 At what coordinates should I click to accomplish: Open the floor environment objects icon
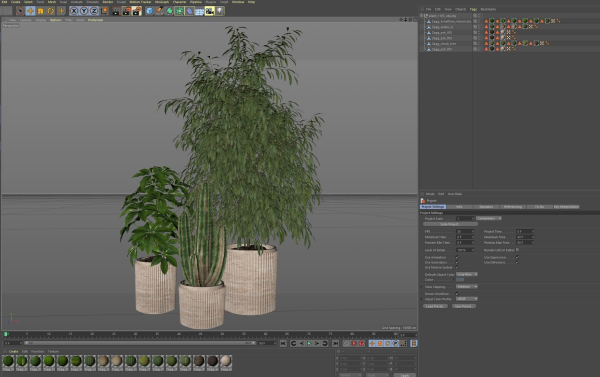(x=199, y=11)
